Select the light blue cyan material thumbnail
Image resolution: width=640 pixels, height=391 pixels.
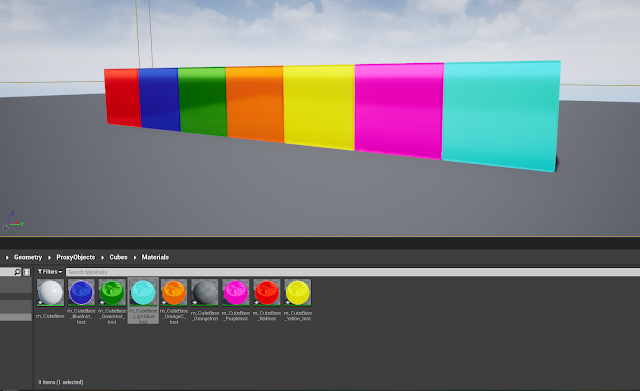tap(143, 293)
